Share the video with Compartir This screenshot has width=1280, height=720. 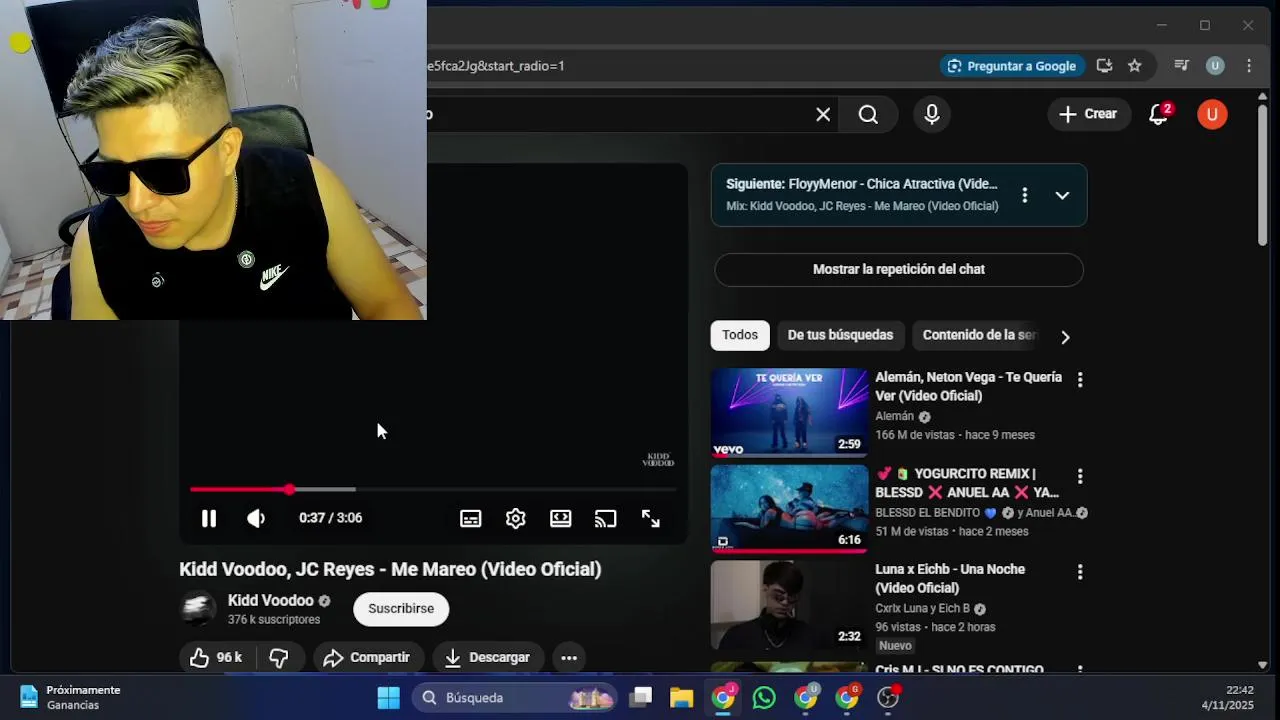368,657
